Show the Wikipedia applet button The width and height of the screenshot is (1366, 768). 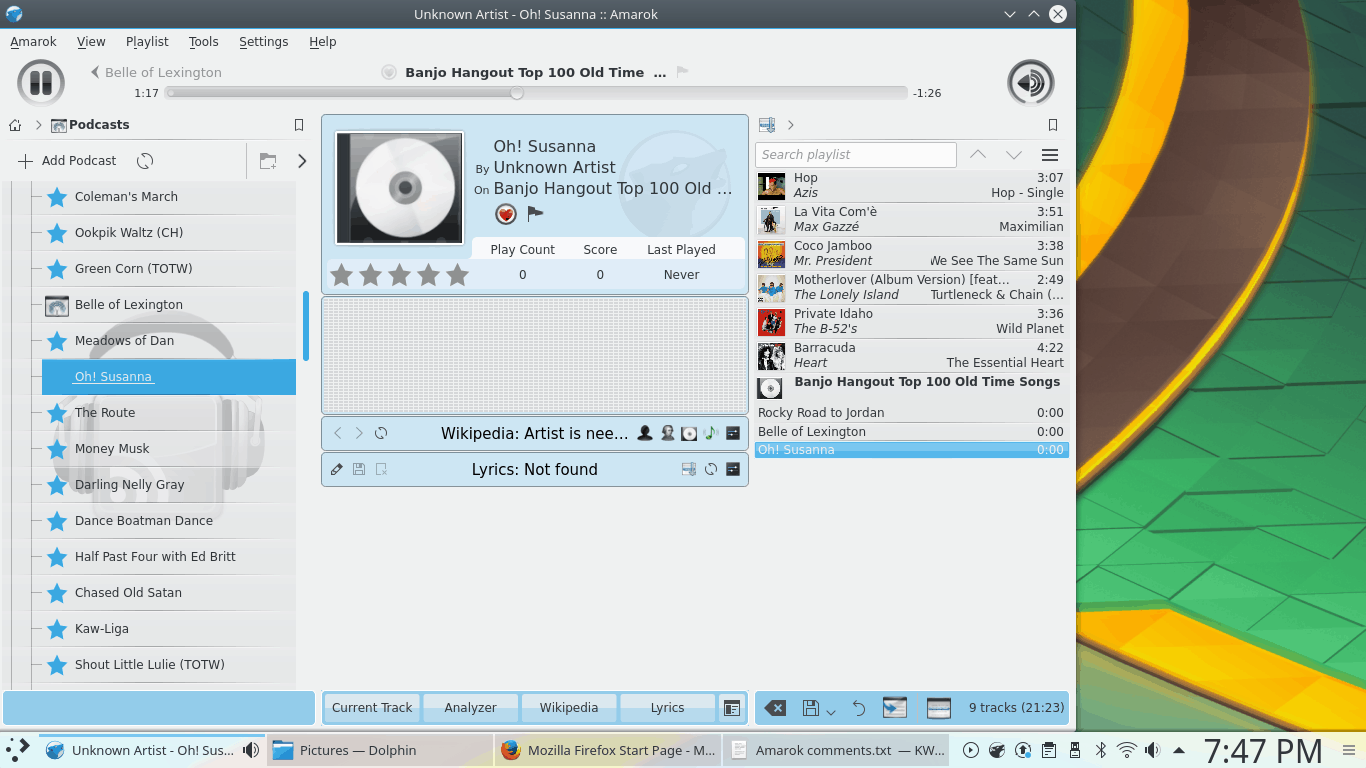point(568,708)
